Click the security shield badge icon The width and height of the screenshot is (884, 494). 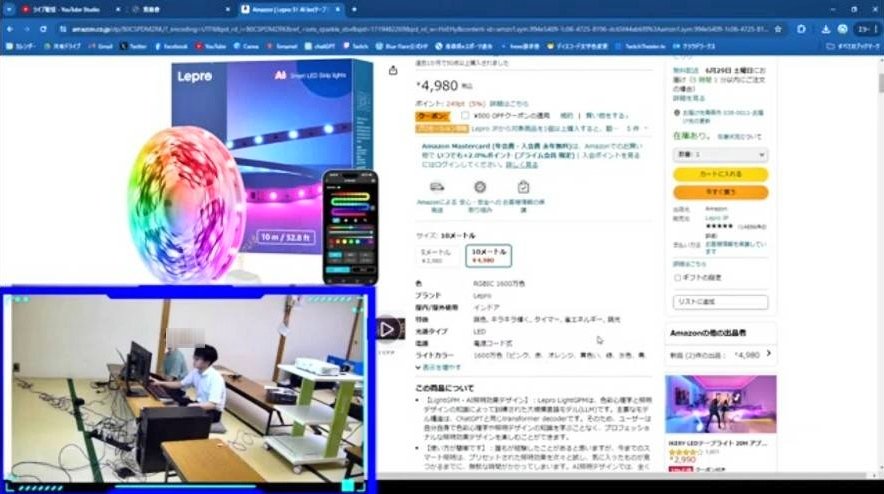pos(480,187)
